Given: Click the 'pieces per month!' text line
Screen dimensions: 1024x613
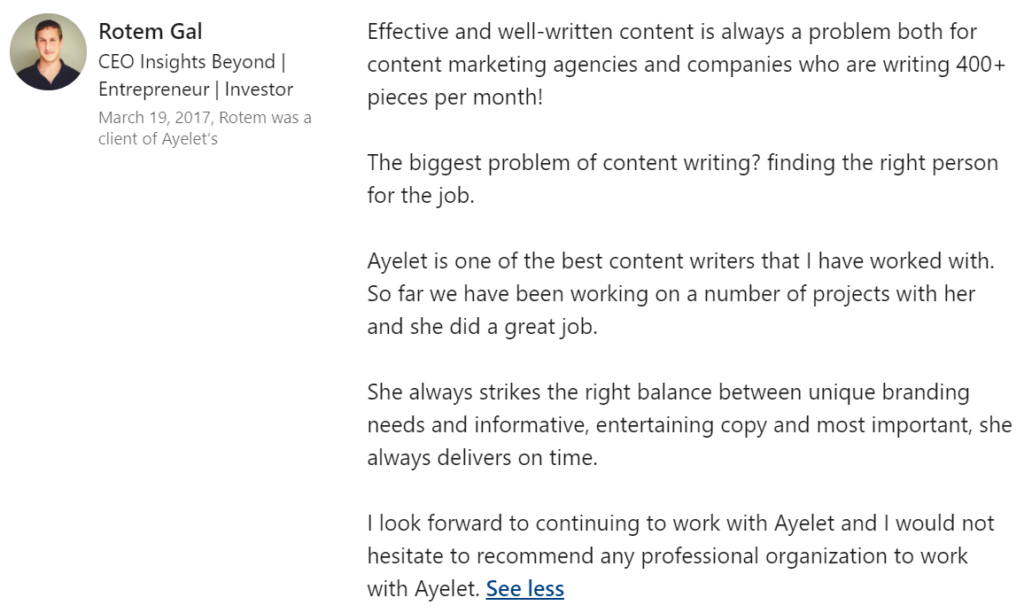Looking at the screenshot, I should coord(455,97).
